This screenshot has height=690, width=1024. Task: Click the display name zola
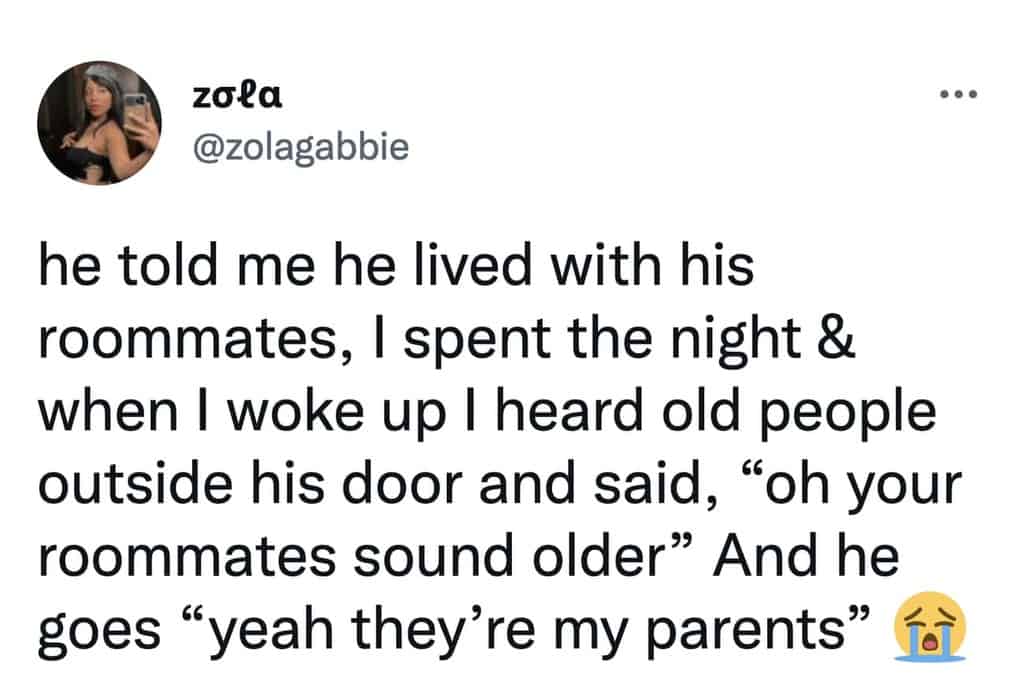(236, 97)
